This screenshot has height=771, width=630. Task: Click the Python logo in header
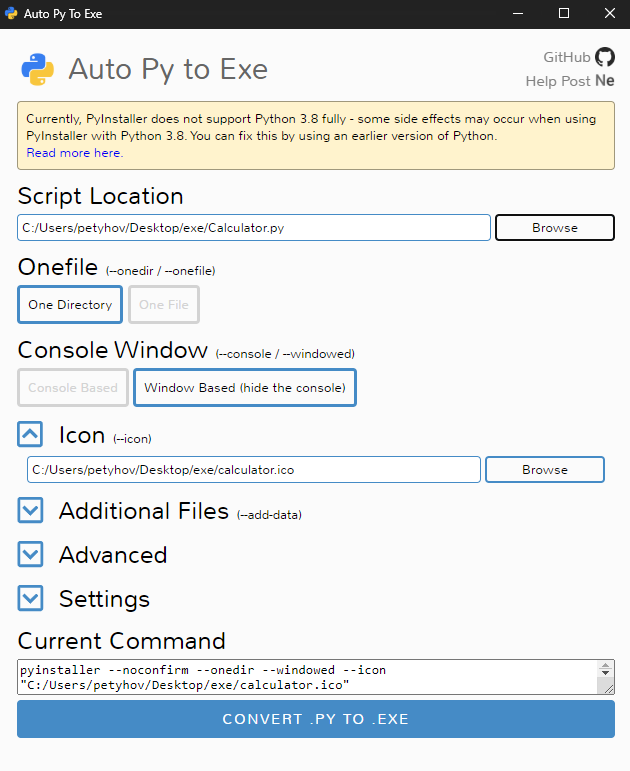click(37, 69)
